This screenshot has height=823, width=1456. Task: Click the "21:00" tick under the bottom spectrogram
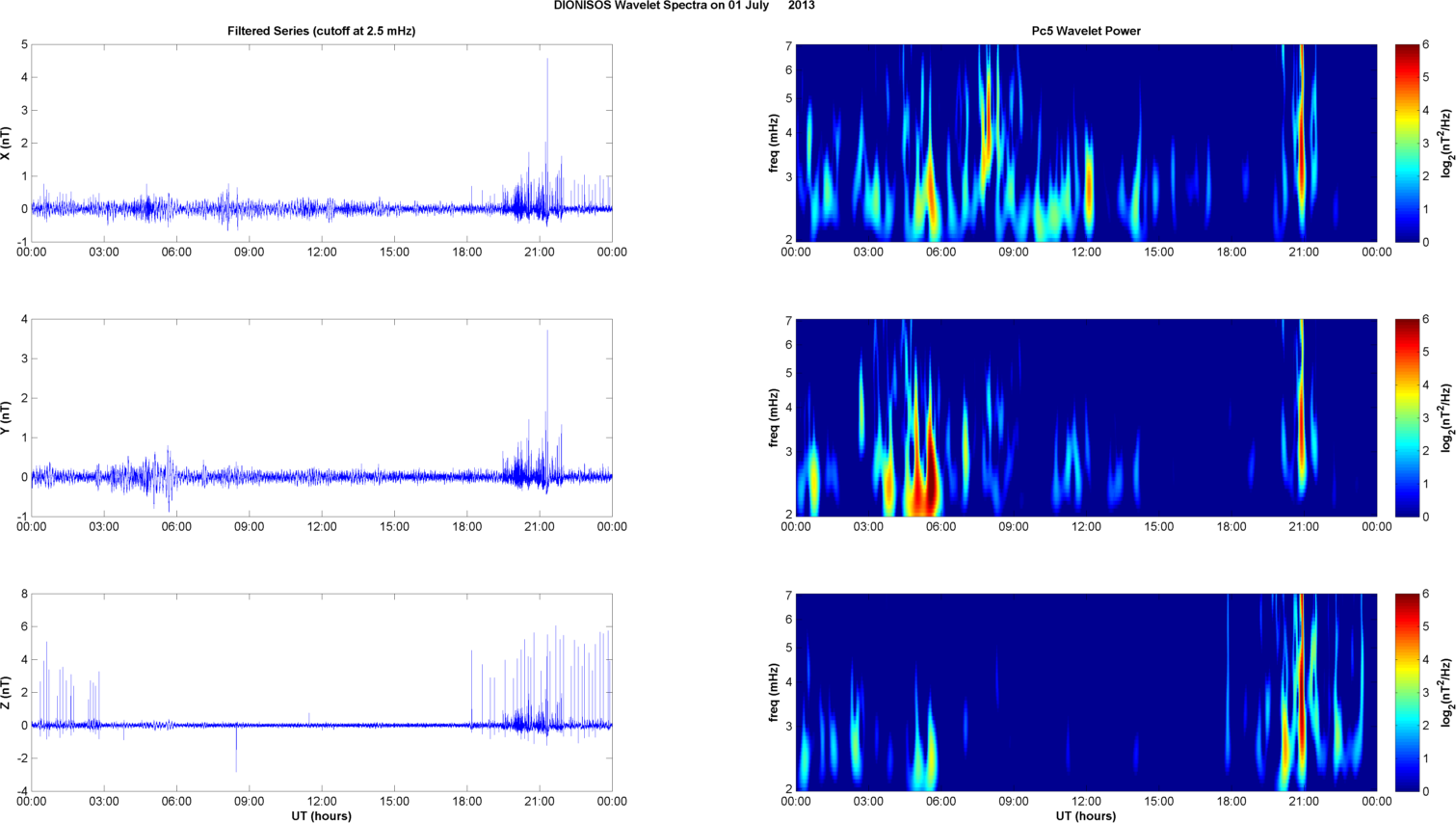(x=1305, y=802)
